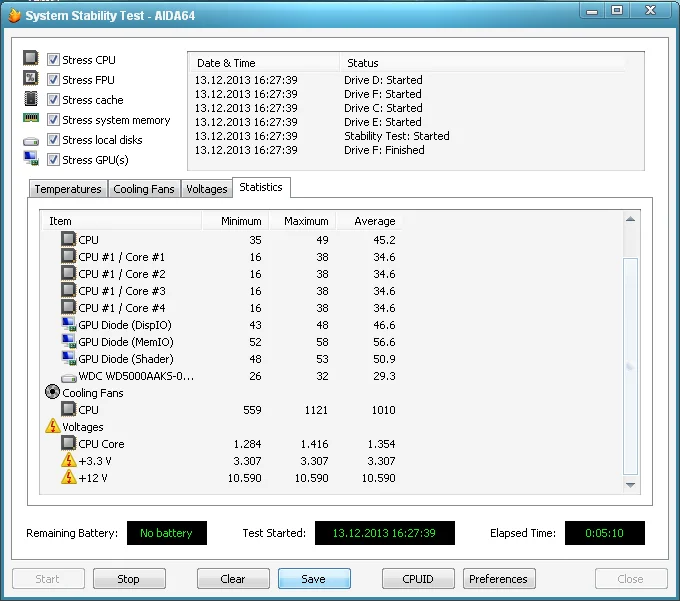Screen dimensions: 680x601
Task: Click the +12 V warning icon
Action: [x=68, y=478]
